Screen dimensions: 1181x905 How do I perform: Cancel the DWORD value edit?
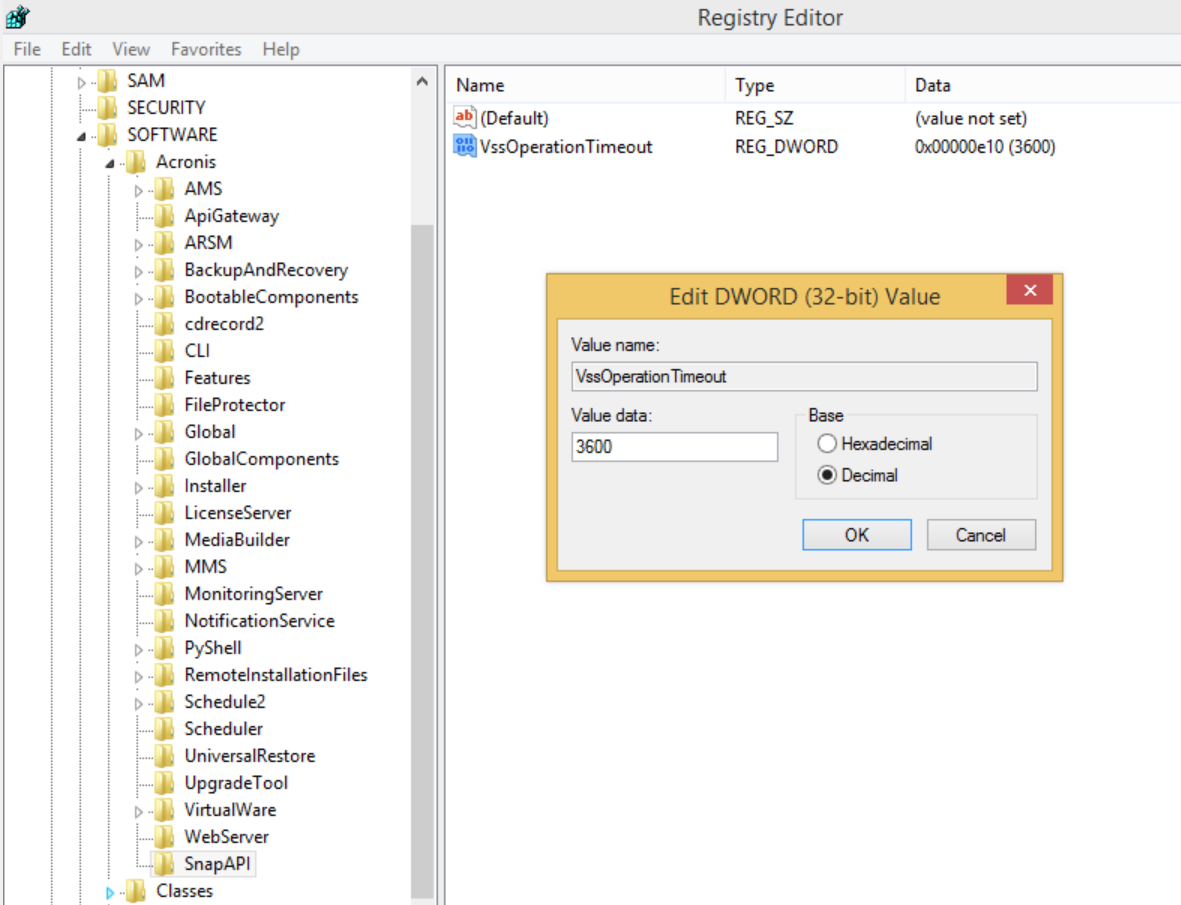tap(981, 535)
